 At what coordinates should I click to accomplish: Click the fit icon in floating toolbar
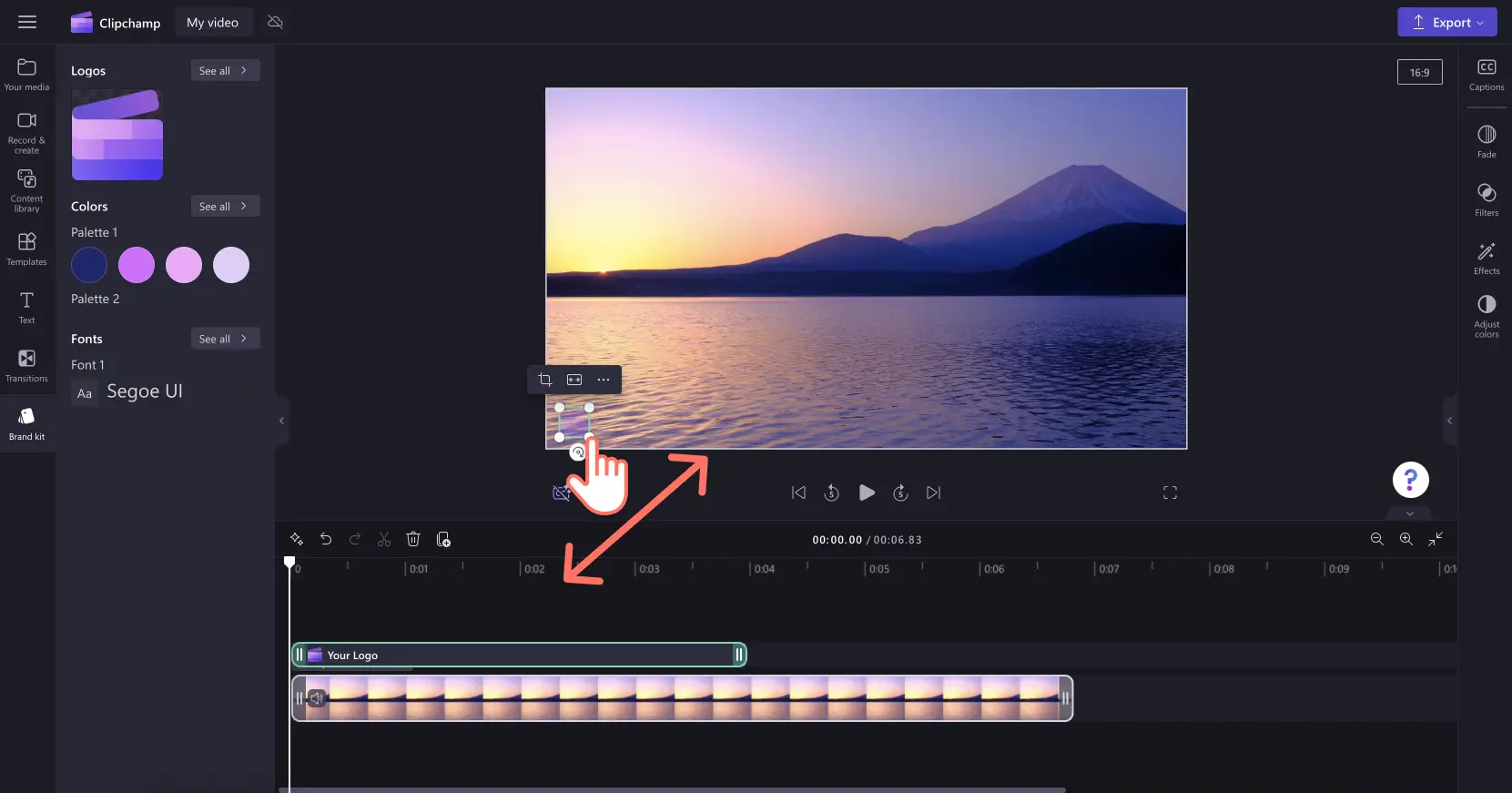point(574,380)
